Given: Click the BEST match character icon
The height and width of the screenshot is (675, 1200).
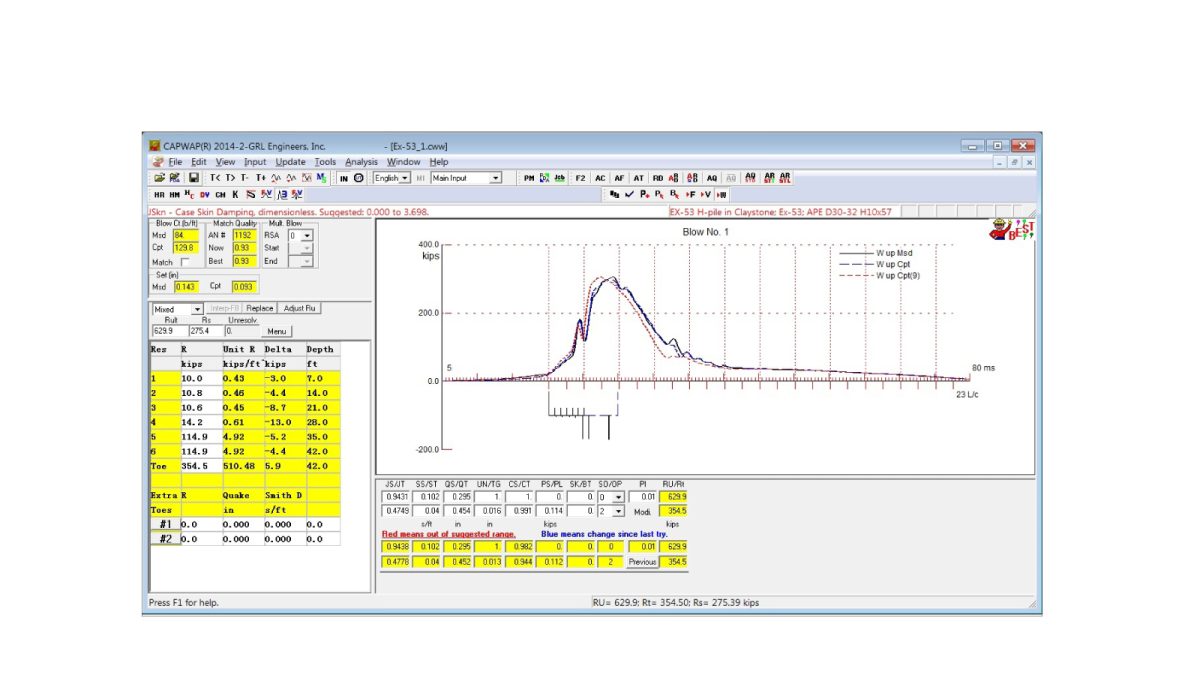Looking at the screenshot, I should (x=1010, y=230).
